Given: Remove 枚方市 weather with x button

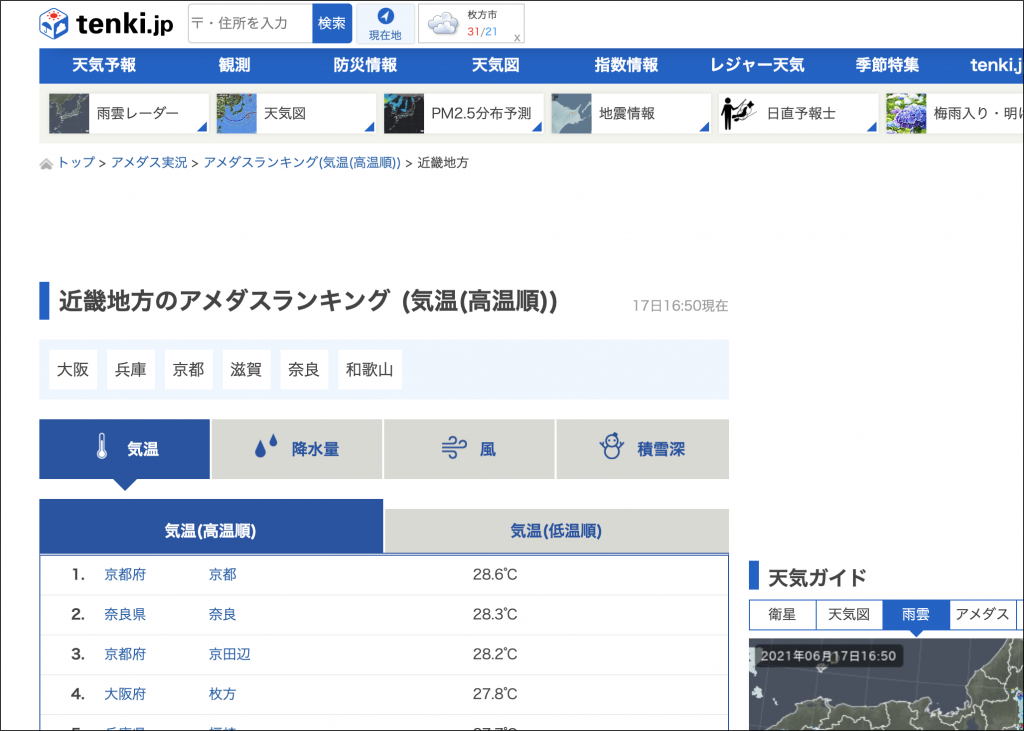Looking at the screenshot, I should (516, 38).
